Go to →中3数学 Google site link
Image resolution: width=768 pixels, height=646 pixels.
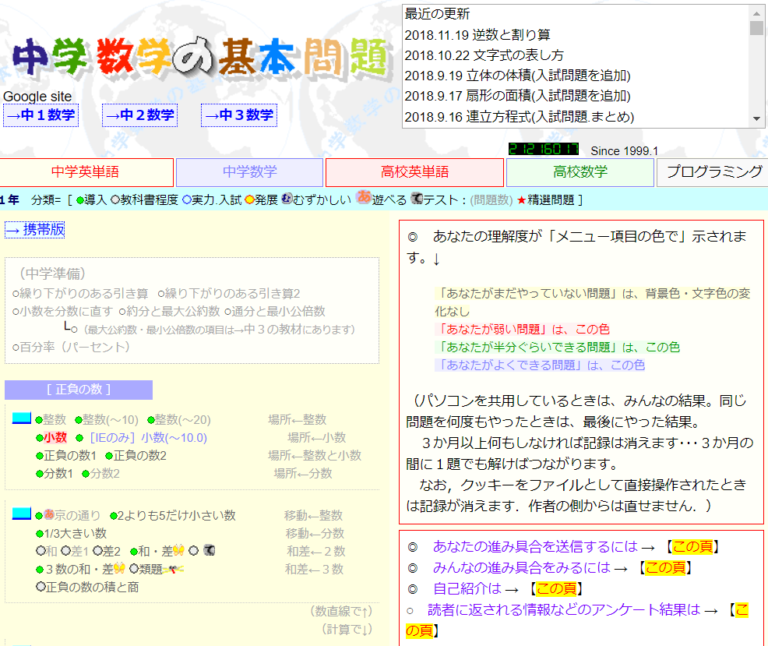tap(239, 115)
